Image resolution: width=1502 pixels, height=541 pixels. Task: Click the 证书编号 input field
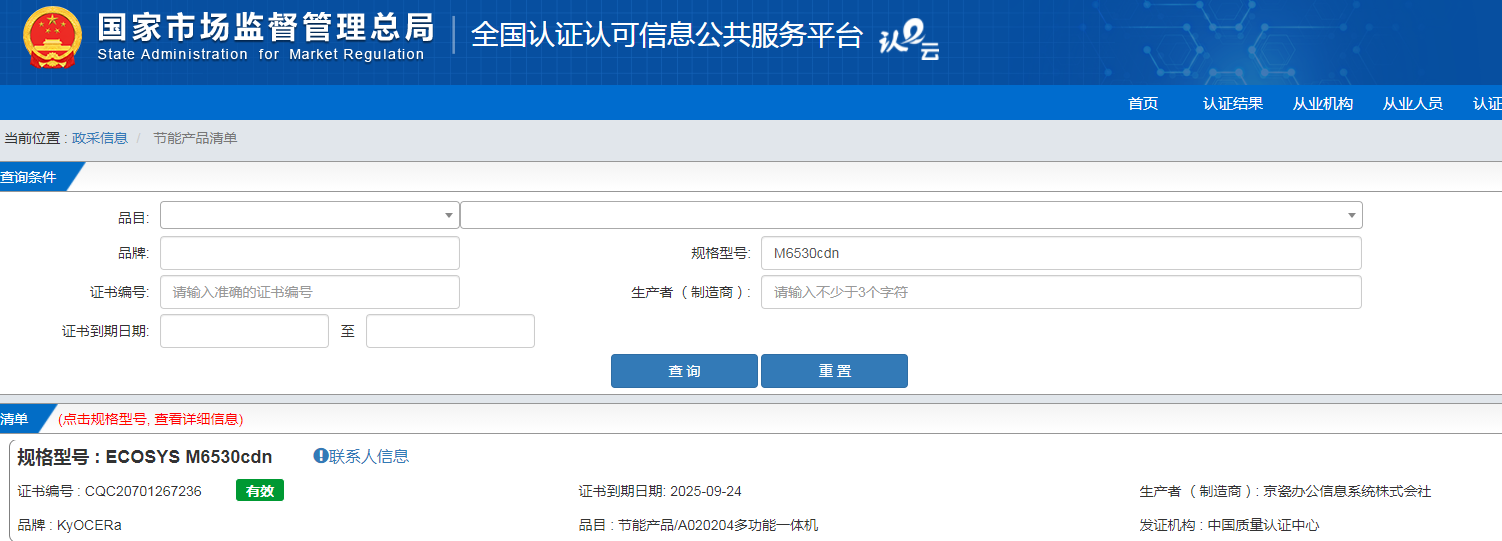310,292
